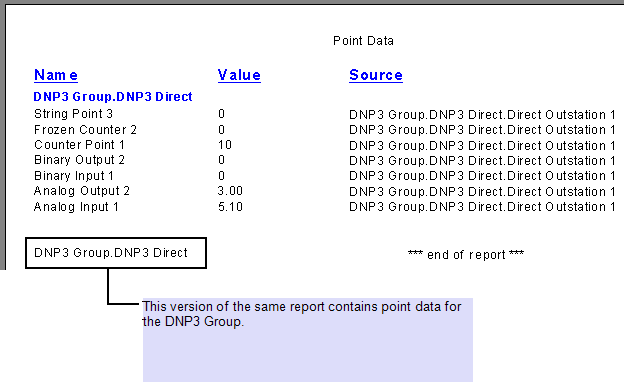This screenshot has width=624, height=392.
Task: Select the Counter Point 1 name
Action: point(79,145)
